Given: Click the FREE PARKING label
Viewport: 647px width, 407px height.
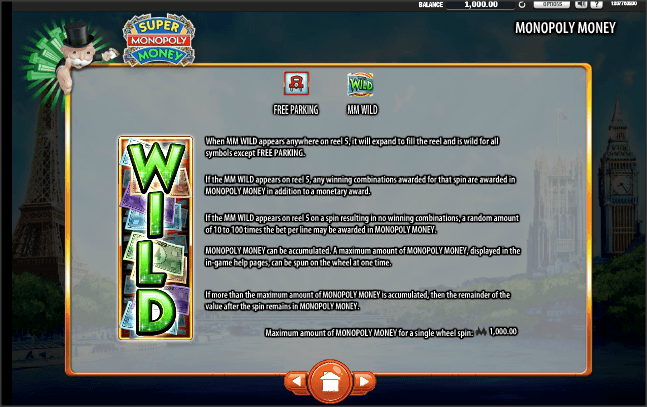Looking at the screenshot, I should pos(296,110).
